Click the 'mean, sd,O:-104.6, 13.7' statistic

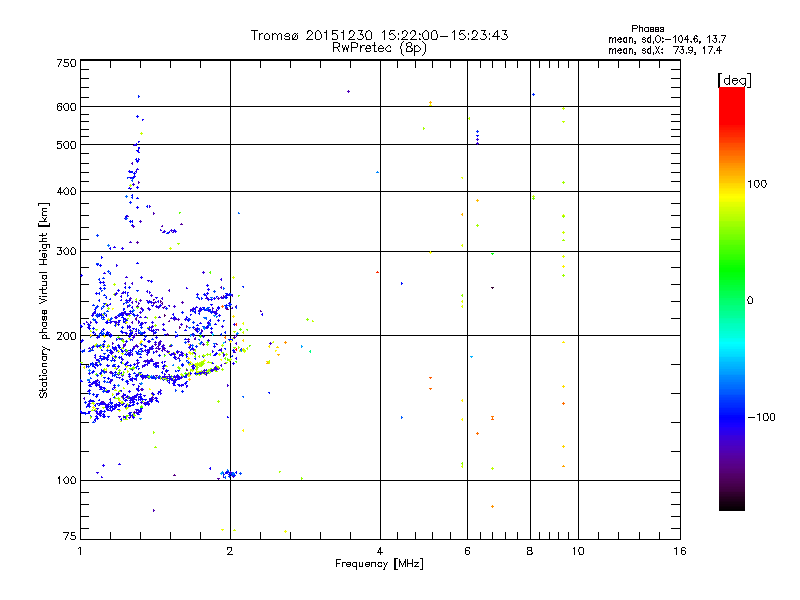click(x=667, y=40)
